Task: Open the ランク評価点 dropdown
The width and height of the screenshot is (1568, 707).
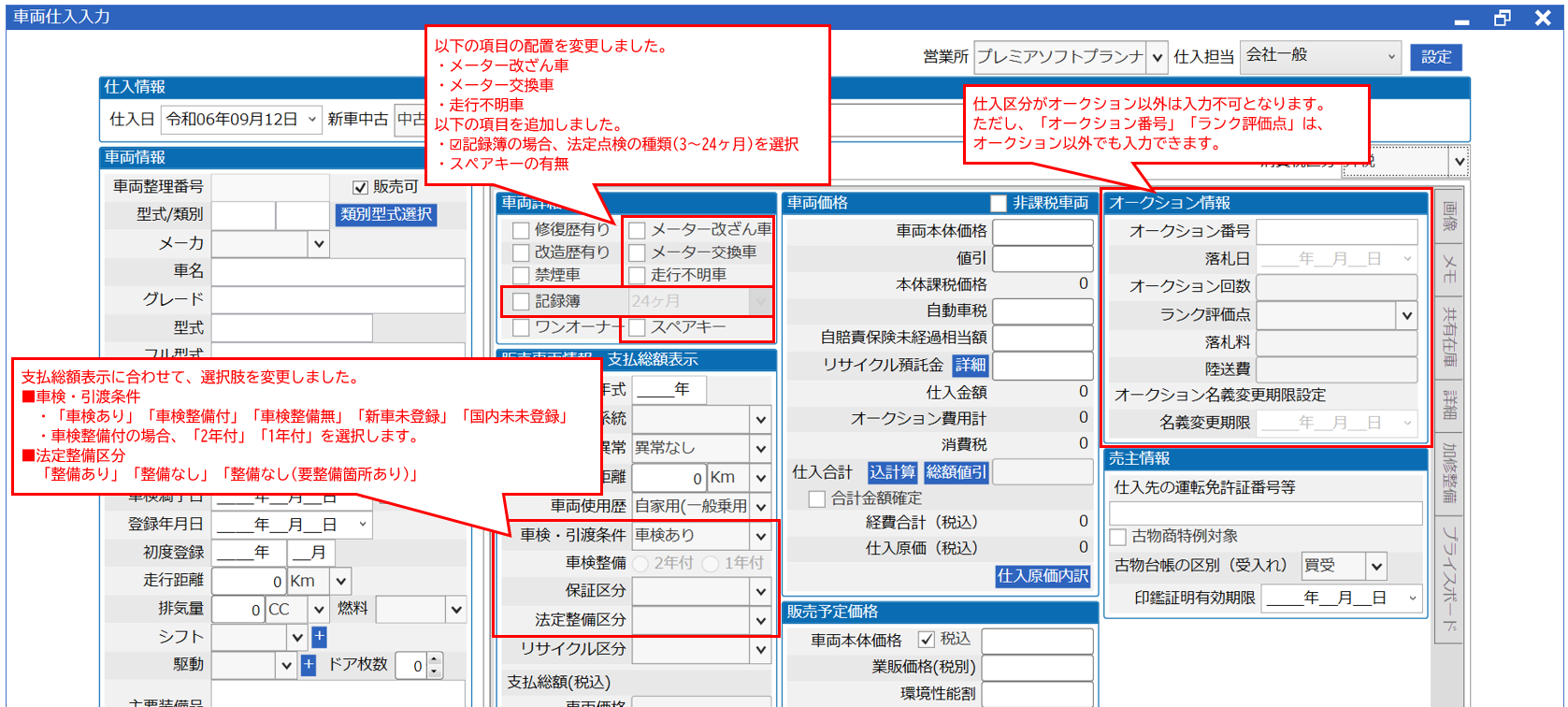Action: tap(1407, 315)
